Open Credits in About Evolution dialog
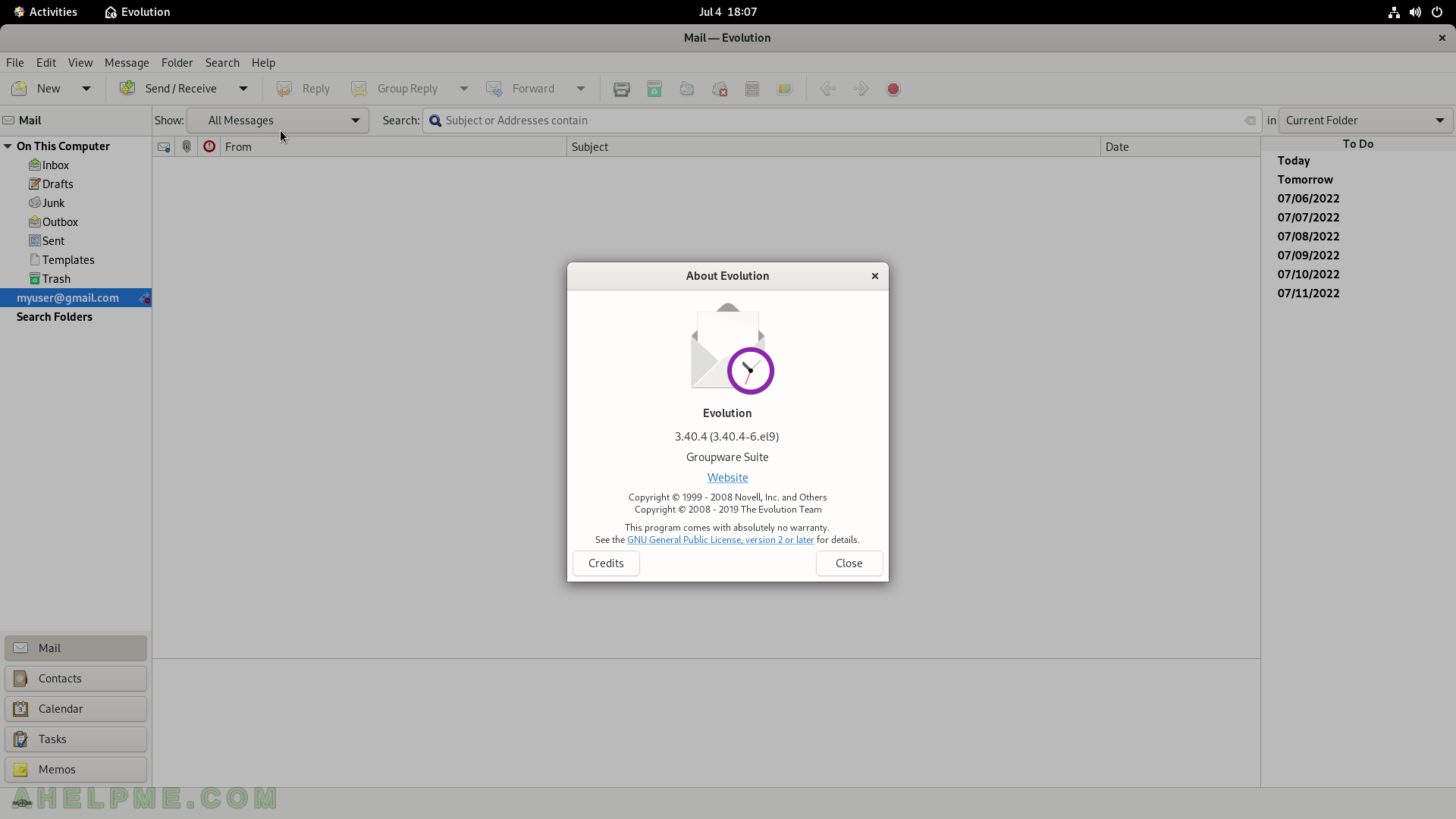This screenshot has height=819, width=1456. 606,563
